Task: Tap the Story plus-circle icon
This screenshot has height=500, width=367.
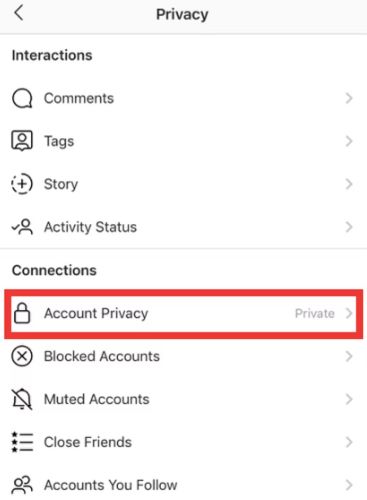Action: point(22,184)
